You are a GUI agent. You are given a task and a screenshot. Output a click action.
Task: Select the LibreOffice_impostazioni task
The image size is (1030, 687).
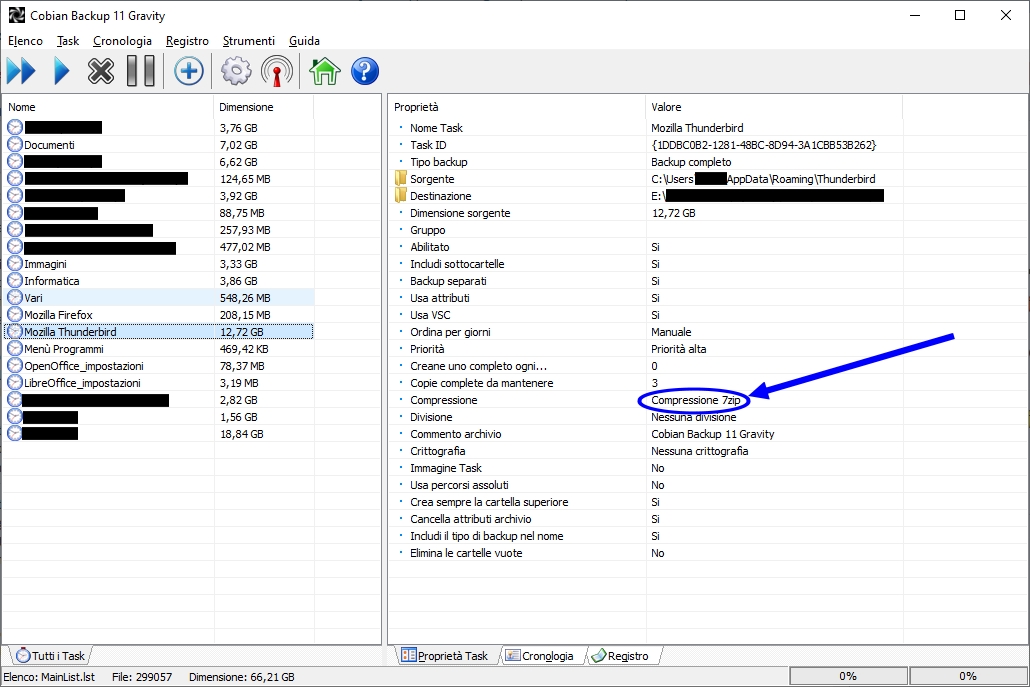[x=83, y=383]
